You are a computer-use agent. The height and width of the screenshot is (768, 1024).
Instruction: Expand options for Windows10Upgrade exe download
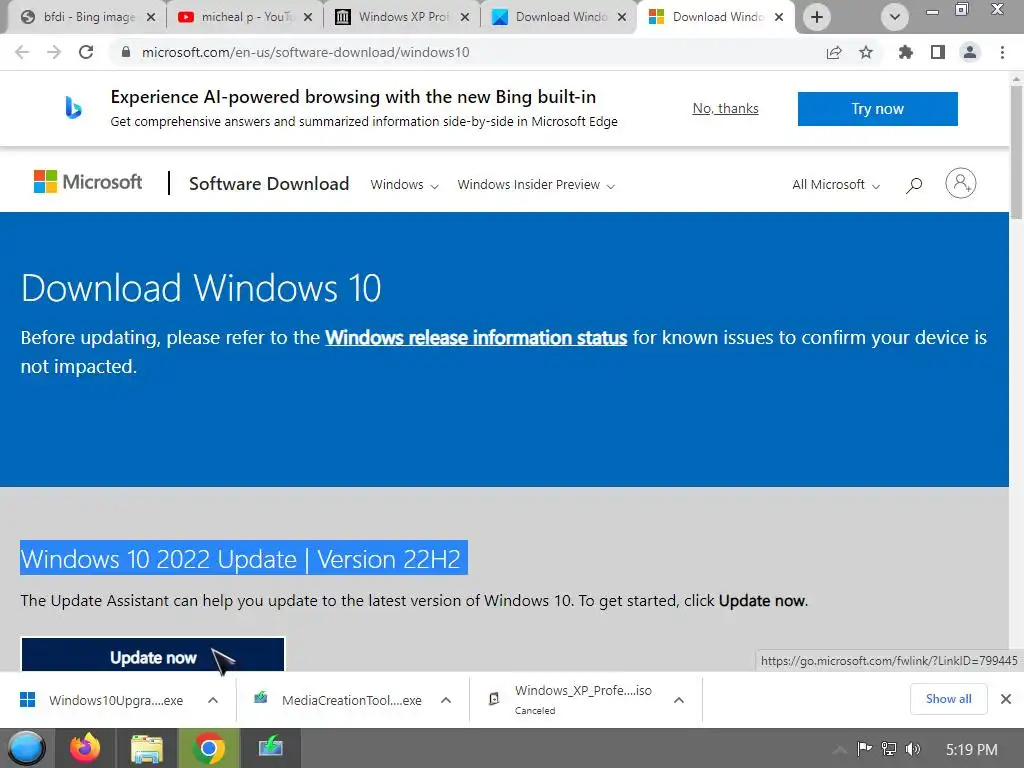pos(213,700)
